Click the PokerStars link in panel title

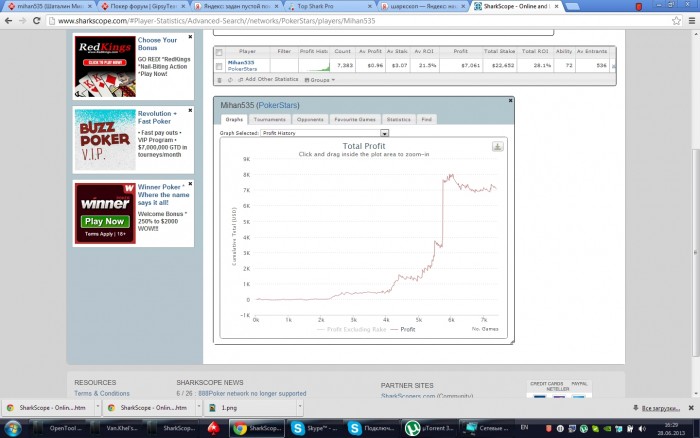tap(278, 105)
